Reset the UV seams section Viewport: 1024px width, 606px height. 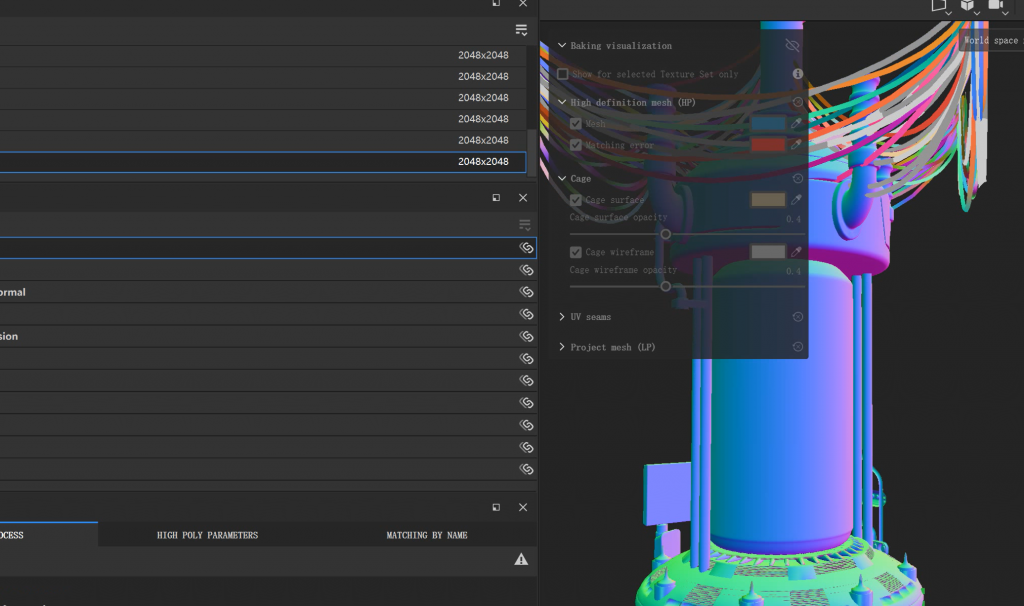798,317
